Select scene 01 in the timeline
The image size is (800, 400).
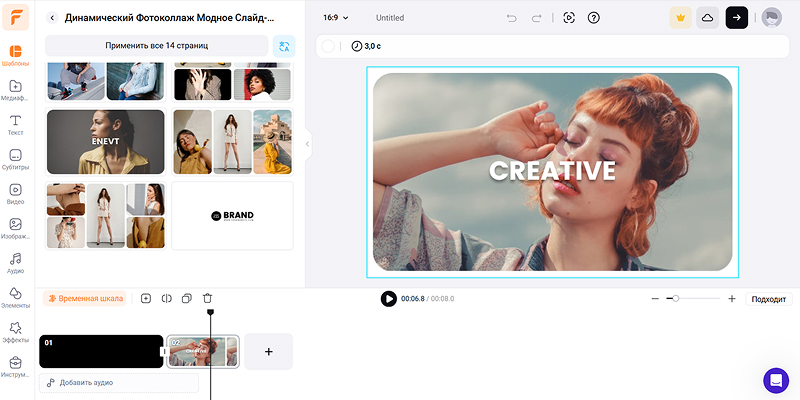[101, 352]
